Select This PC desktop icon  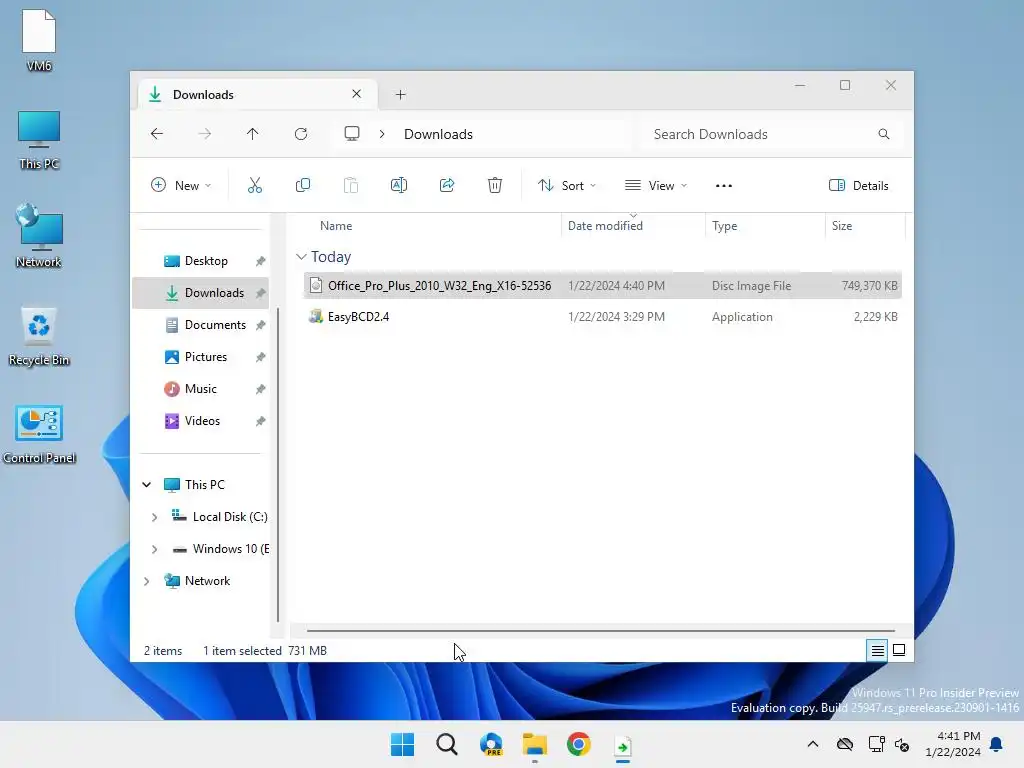(x=39, y=140)
